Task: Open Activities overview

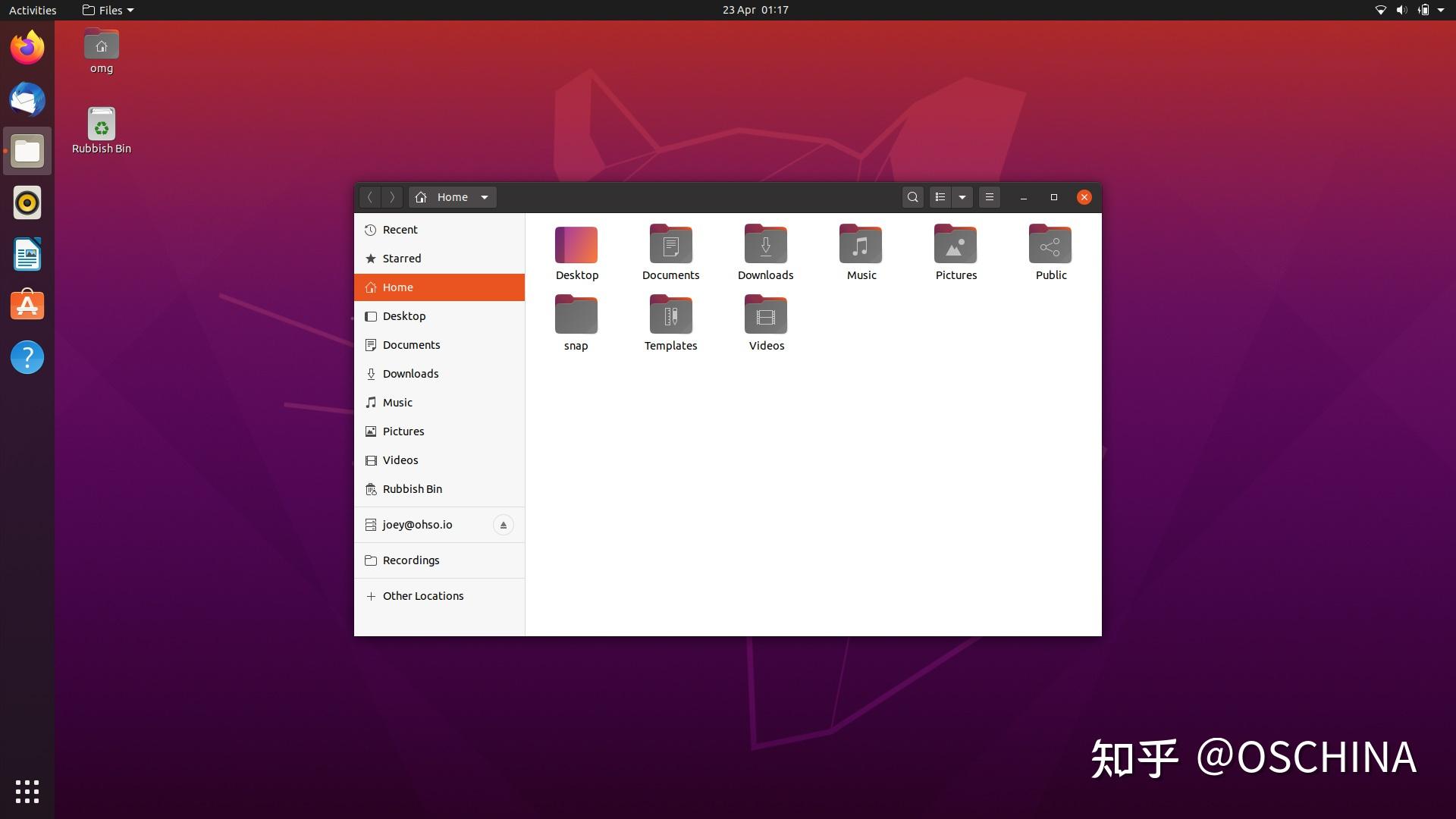Action: [x=32, y=10]
